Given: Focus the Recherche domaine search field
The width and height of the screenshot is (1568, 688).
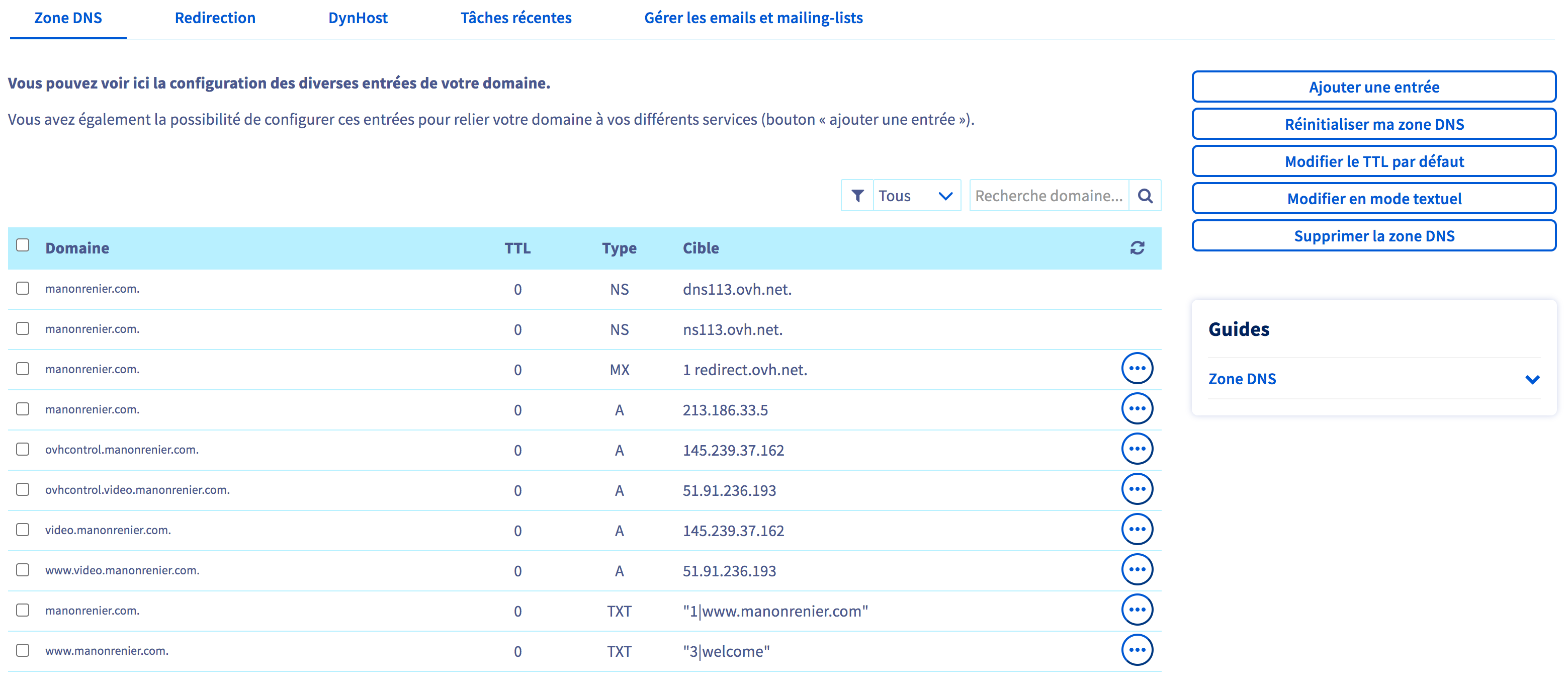Looking at the screenshot, I should 1048,196.
